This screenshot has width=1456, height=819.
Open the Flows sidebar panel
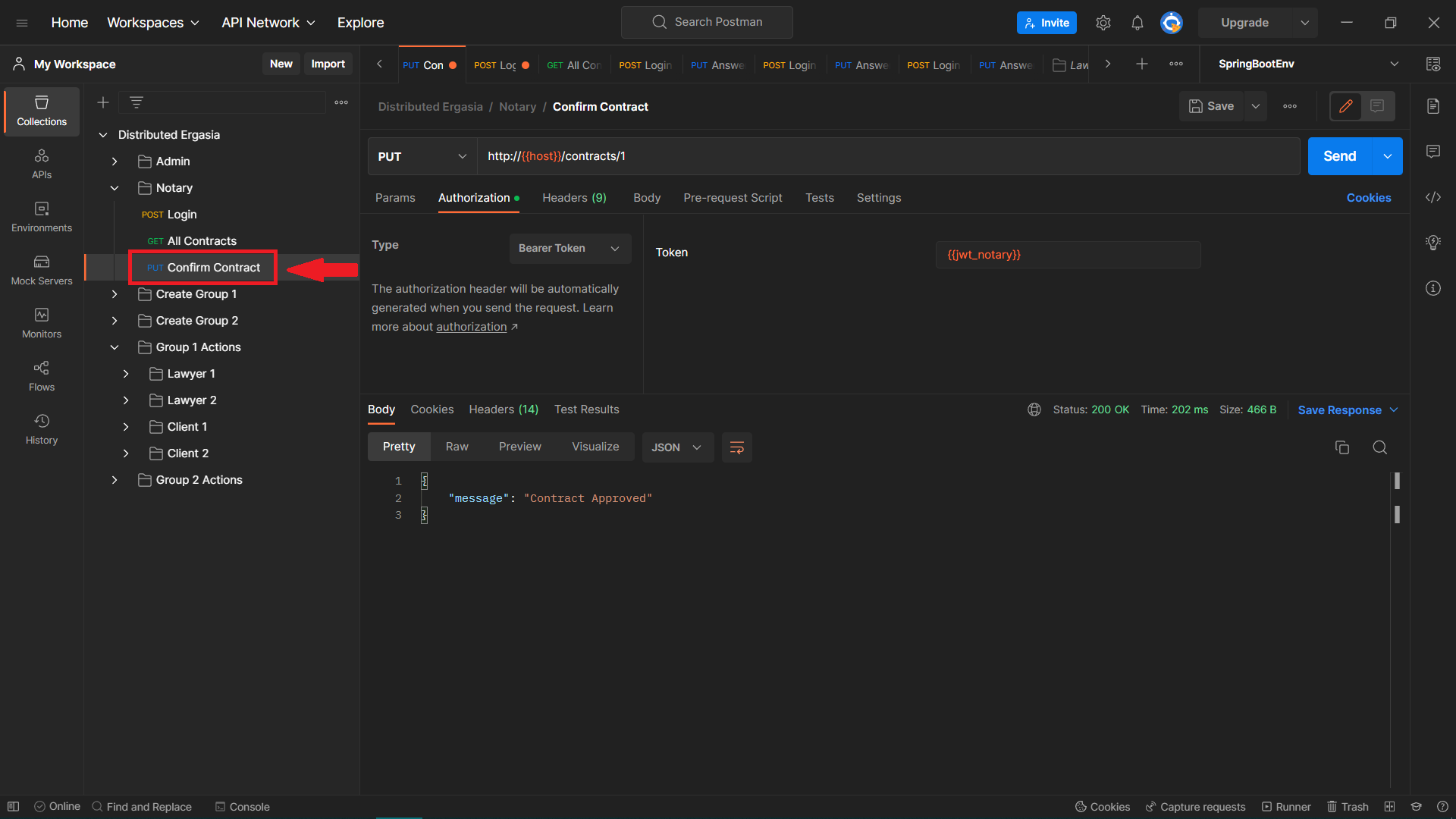42,377
